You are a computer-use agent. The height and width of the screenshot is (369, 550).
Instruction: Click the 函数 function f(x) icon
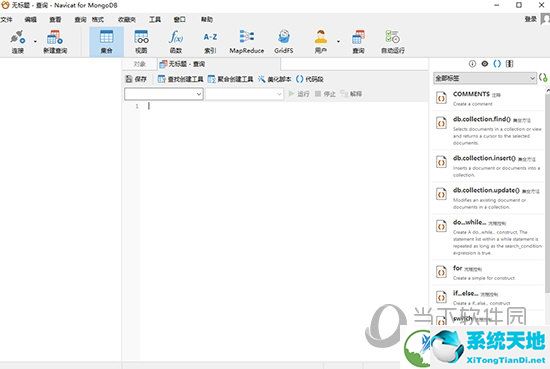[x=176, y=41]
